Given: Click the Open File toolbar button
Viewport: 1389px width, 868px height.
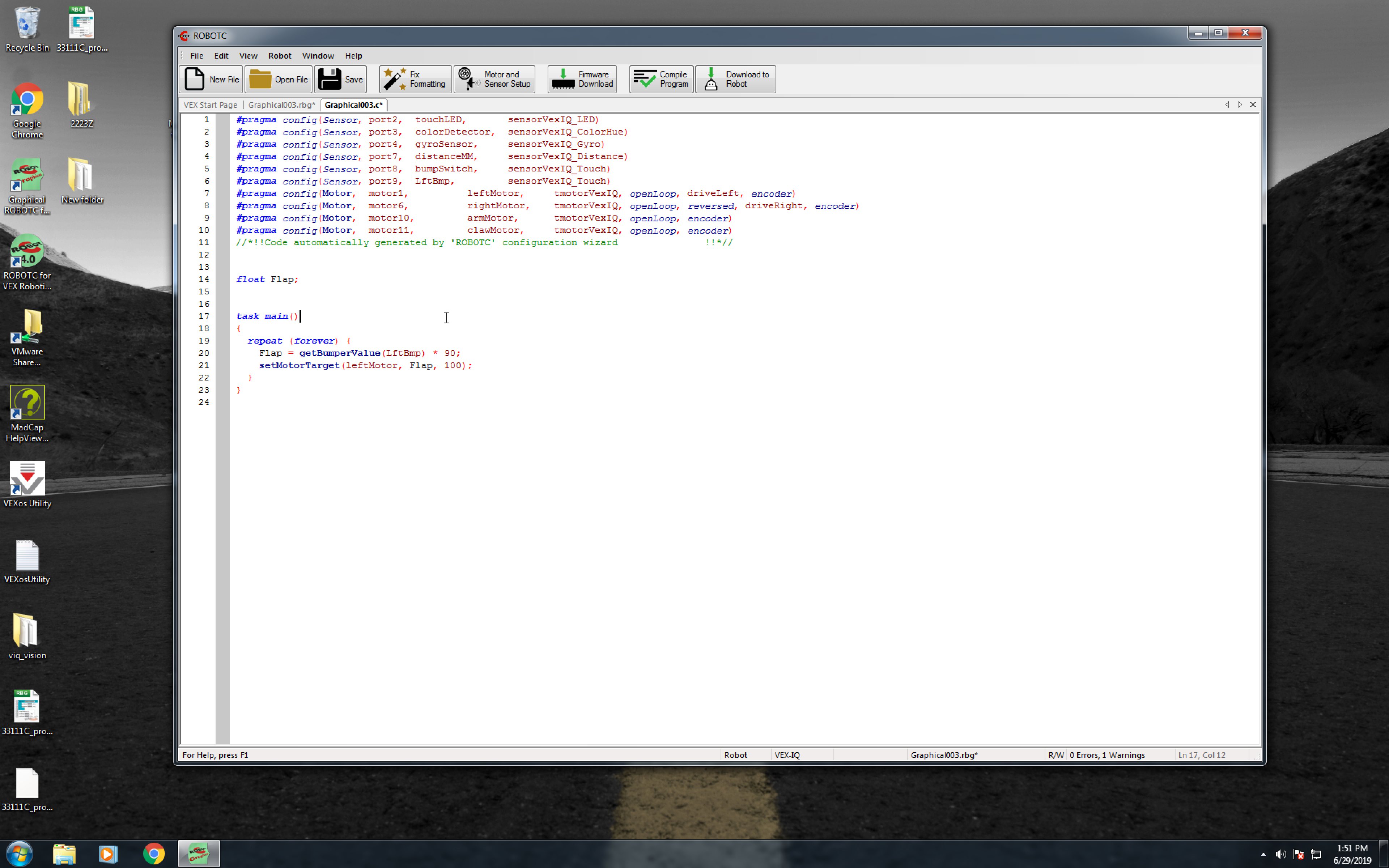Looking at the screenshot, I should 279,79.
